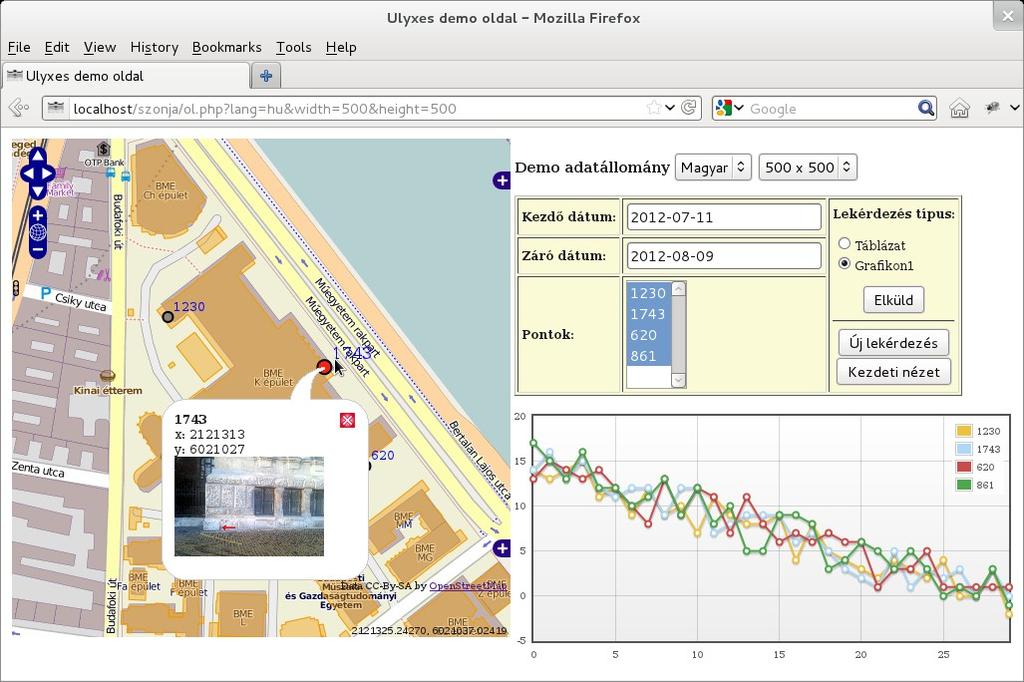Open the Bookmarks menu
The image size is (1024, 682).
(227, 47)
